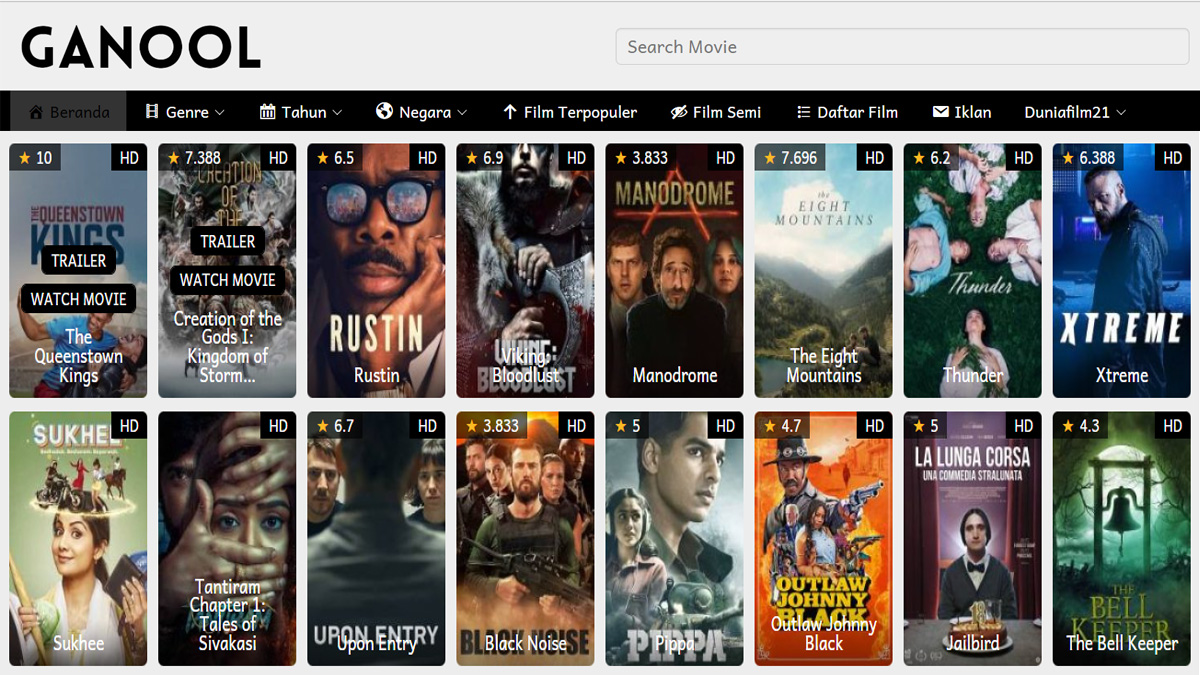1200x675 pixels.
Task: Click the GANOOL logo
Action: click(x=140, y=46)
